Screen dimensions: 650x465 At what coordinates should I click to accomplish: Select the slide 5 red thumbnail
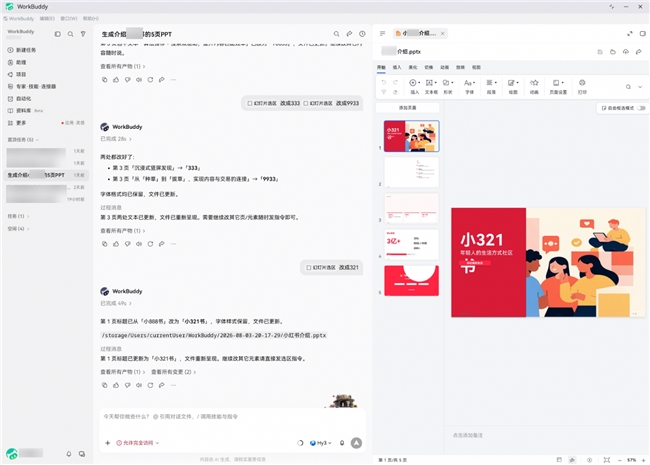pos(411,281)
